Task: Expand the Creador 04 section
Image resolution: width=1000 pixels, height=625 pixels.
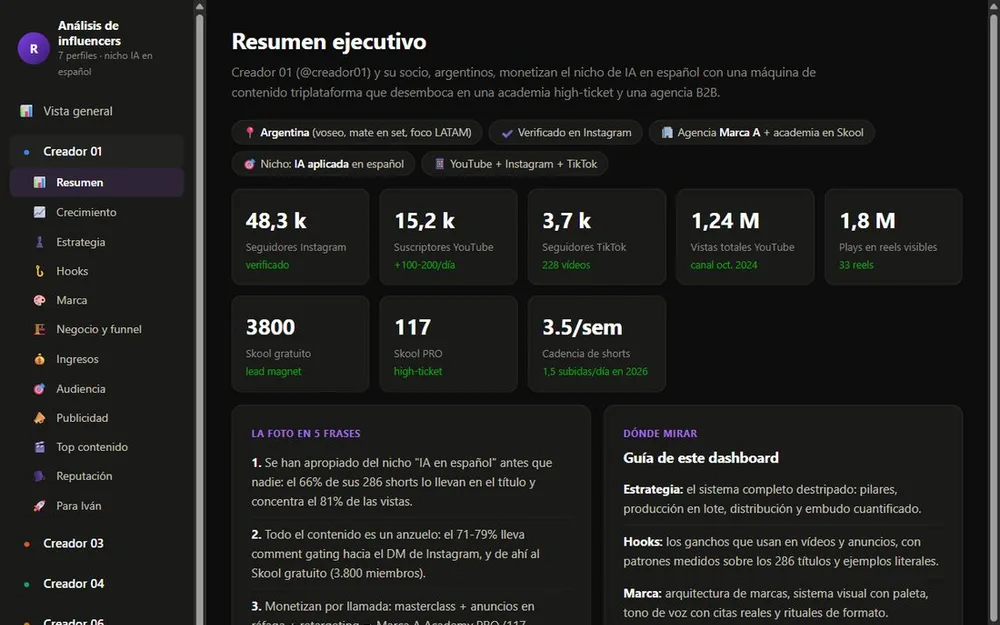Action: (97, 584)
